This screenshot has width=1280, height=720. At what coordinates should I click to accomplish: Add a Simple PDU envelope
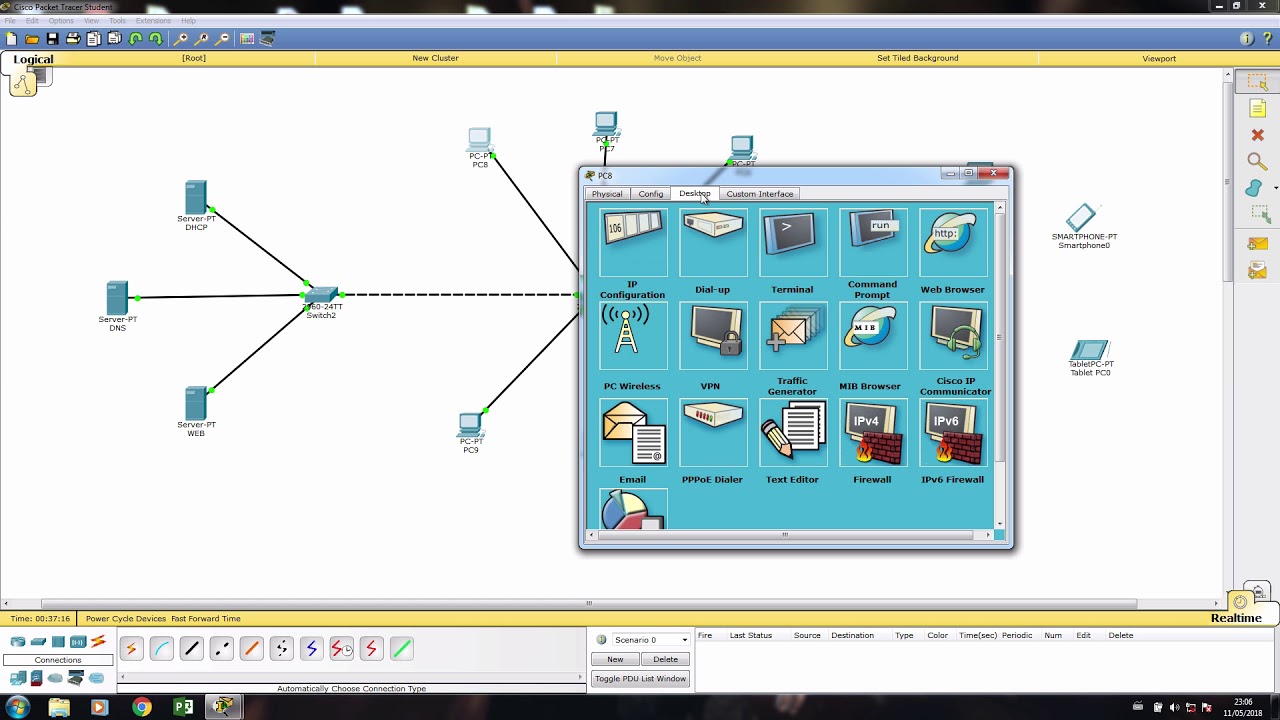pos(1257,243)
